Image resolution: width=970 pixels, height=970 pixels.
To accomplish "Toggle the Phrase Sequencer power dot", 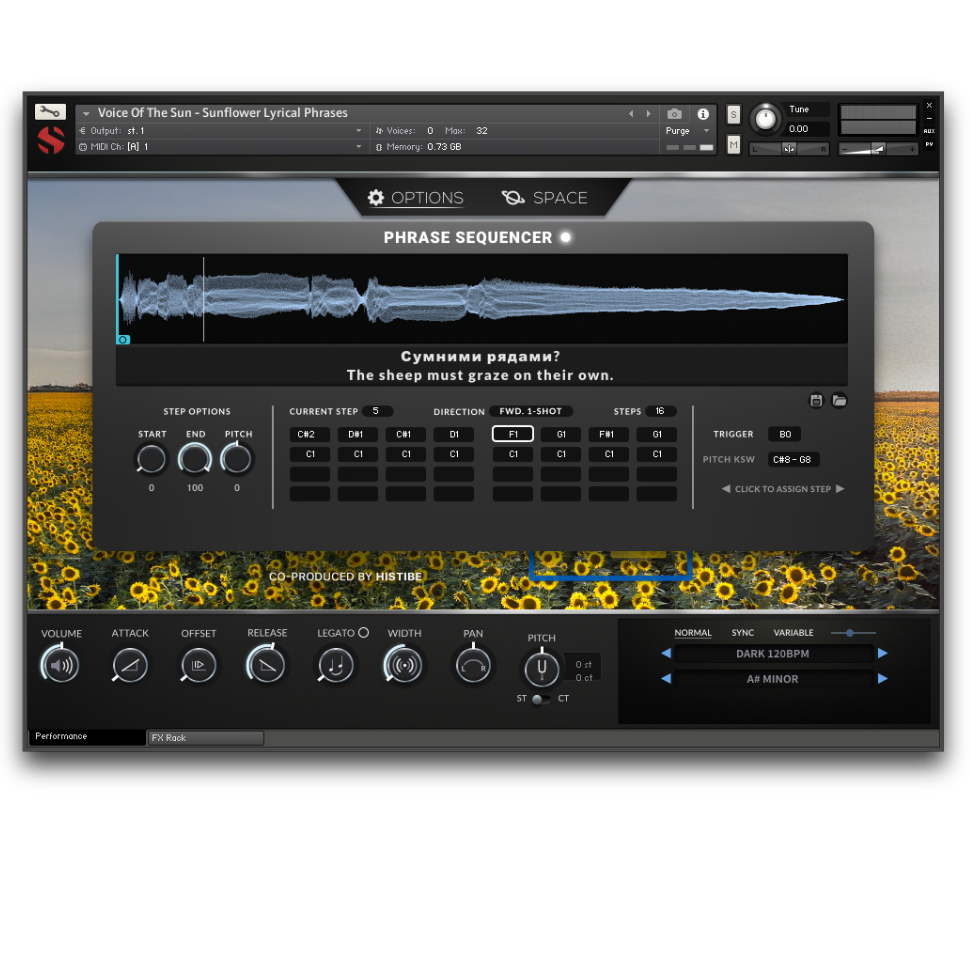I will tap(565, 238).
